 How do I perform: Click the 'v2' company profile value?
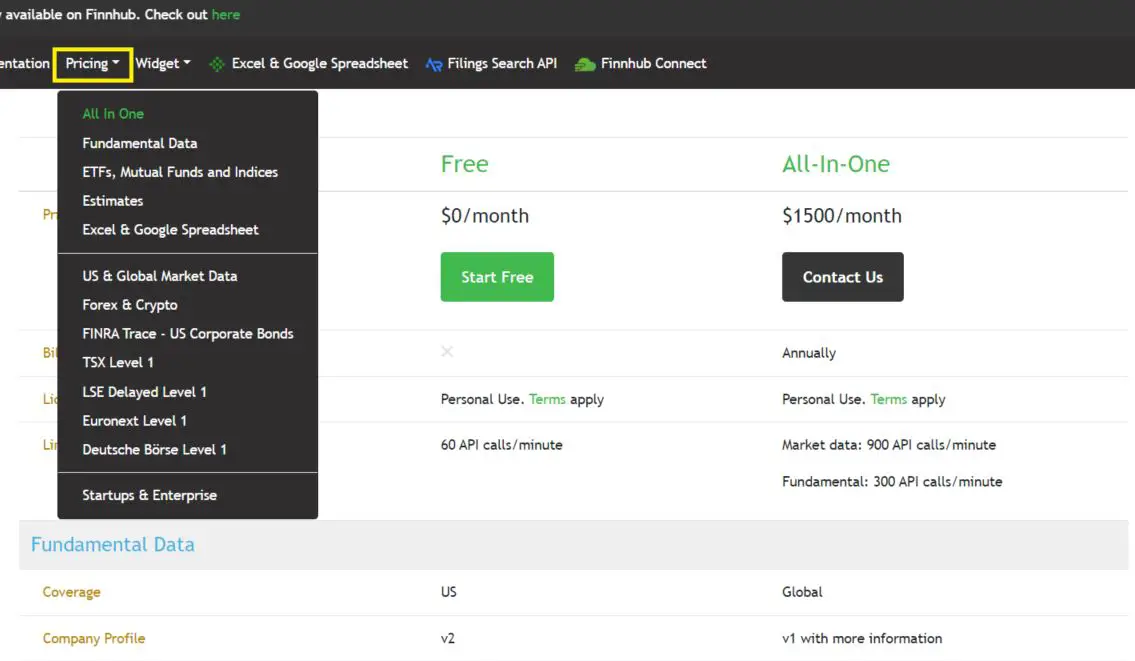[x=448, y=639]
